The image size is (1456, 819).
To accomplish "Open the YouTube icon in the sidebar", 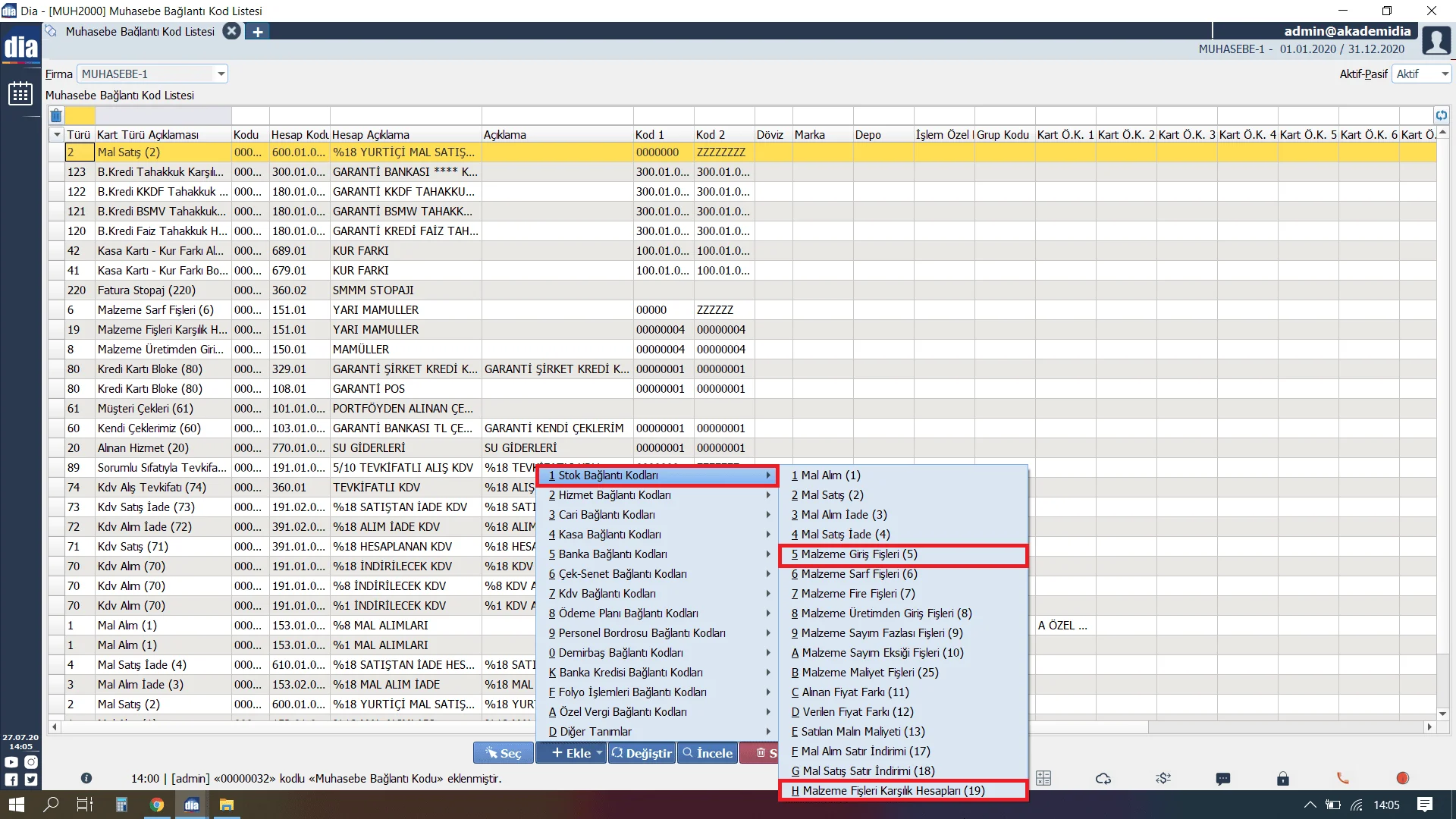I will coord(11,762).
